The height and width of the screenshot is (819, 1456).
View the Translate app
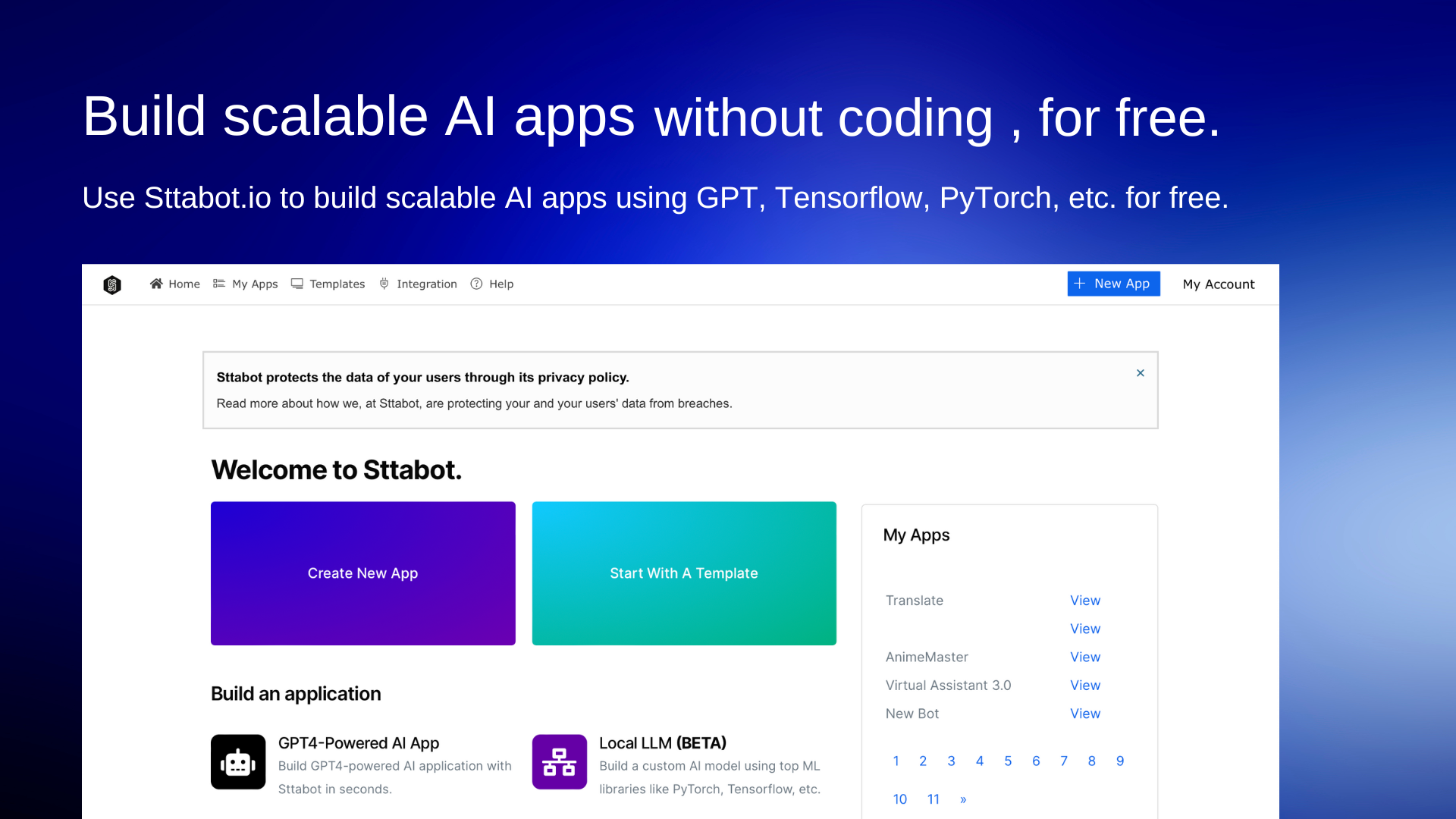point(1085,601)
